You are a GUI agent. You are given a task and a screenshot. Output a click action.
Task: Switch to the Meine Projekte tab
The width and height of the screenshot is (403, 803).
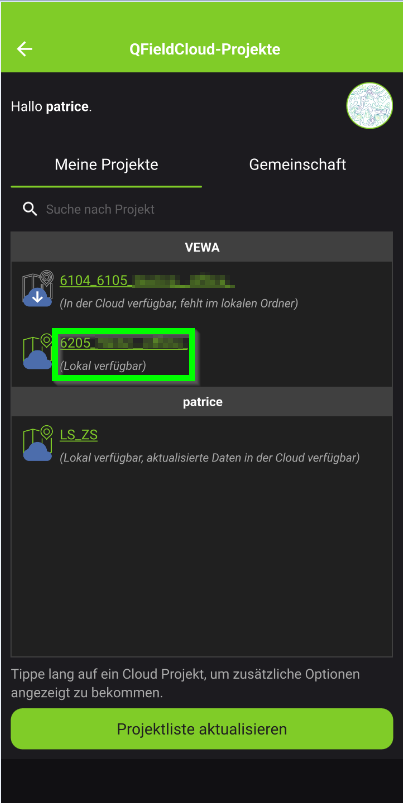107,165
